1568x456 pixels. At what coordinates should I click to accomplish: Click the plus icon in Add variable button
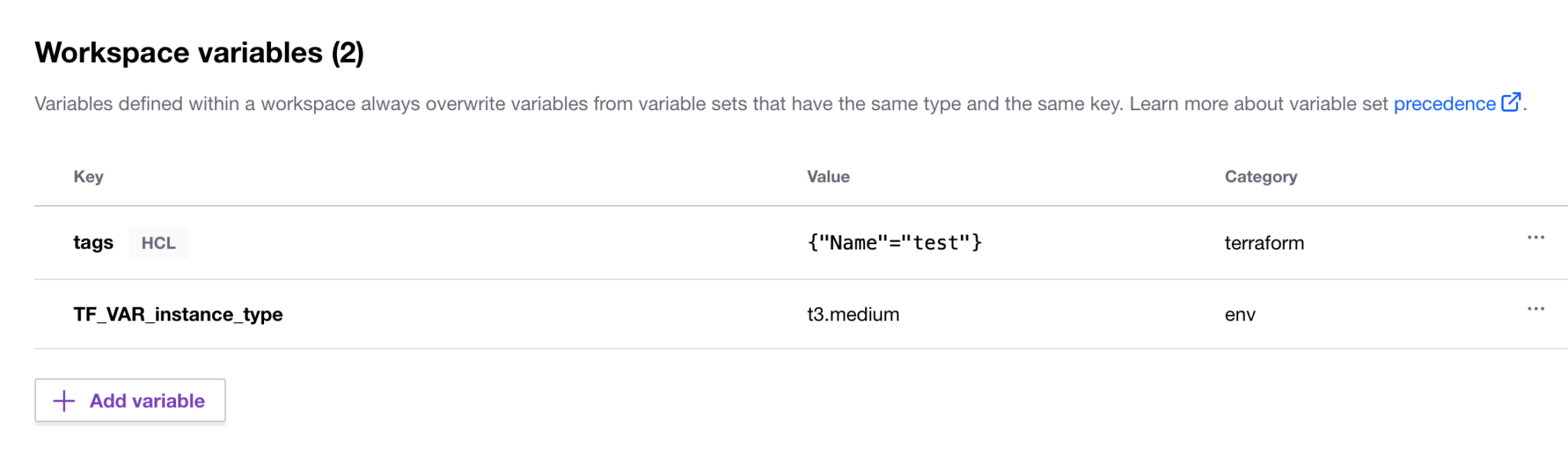62,400
